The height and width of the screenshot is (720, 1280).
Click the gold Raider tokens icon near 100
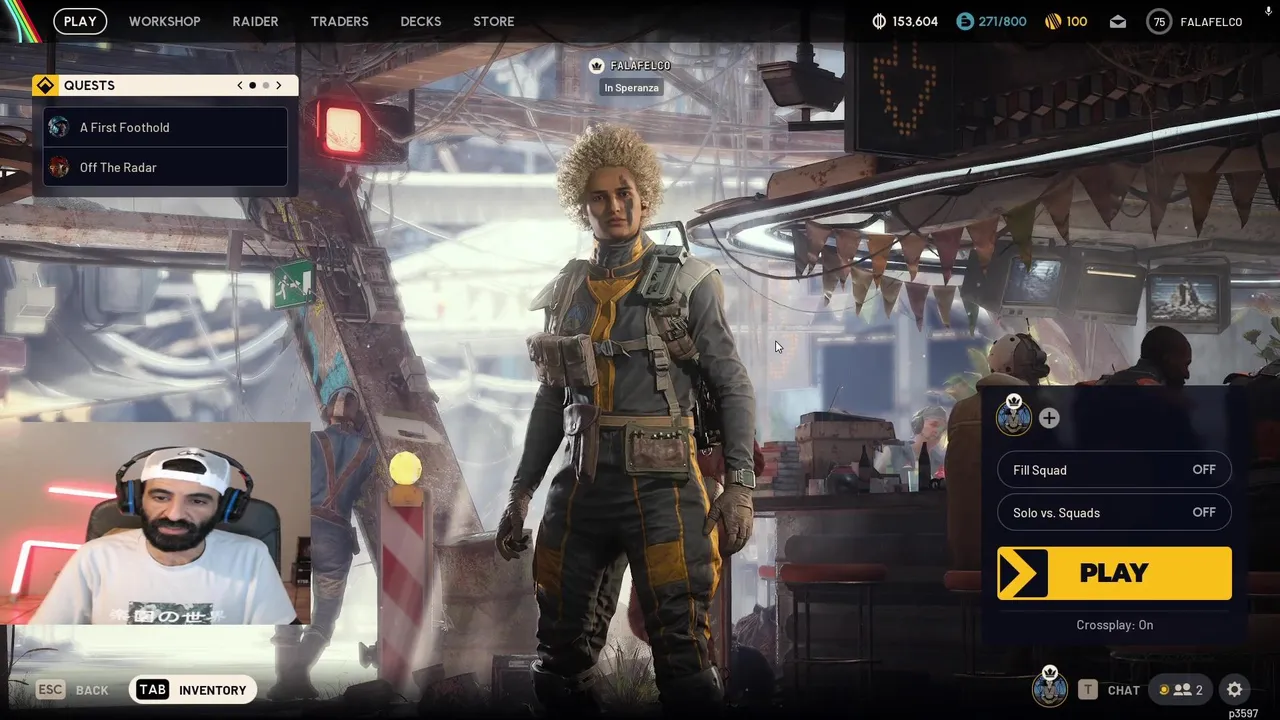1053,21
